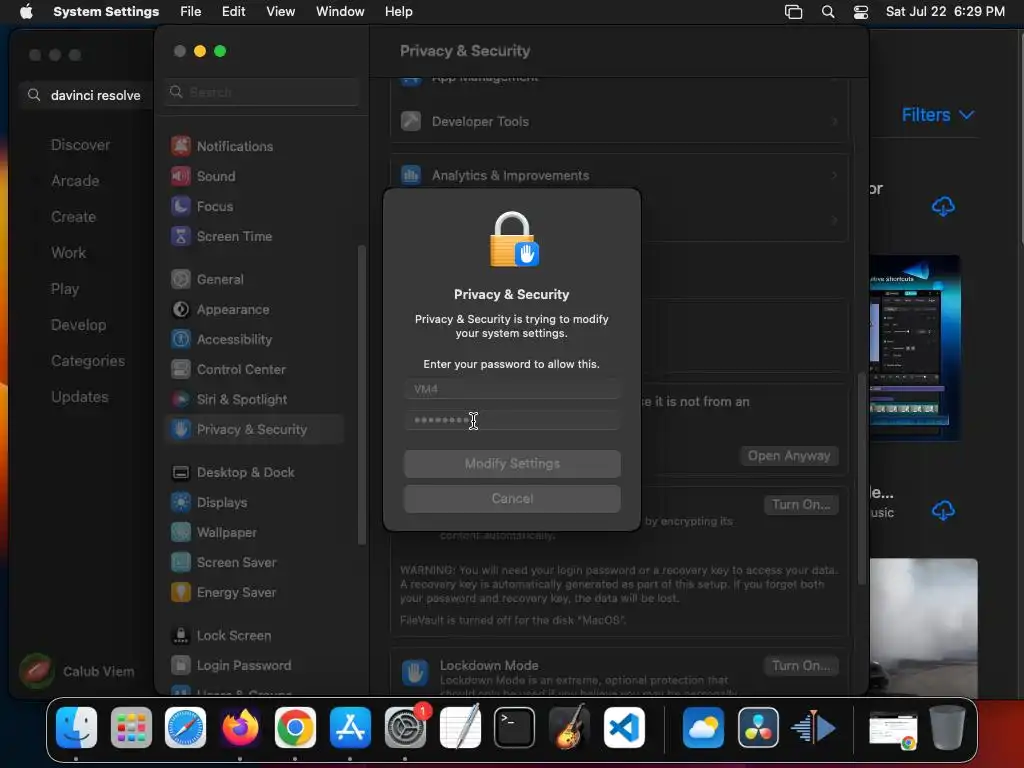The image size is (1024, 768).
Task: Open Finder from the Dock
Action: 76,728
